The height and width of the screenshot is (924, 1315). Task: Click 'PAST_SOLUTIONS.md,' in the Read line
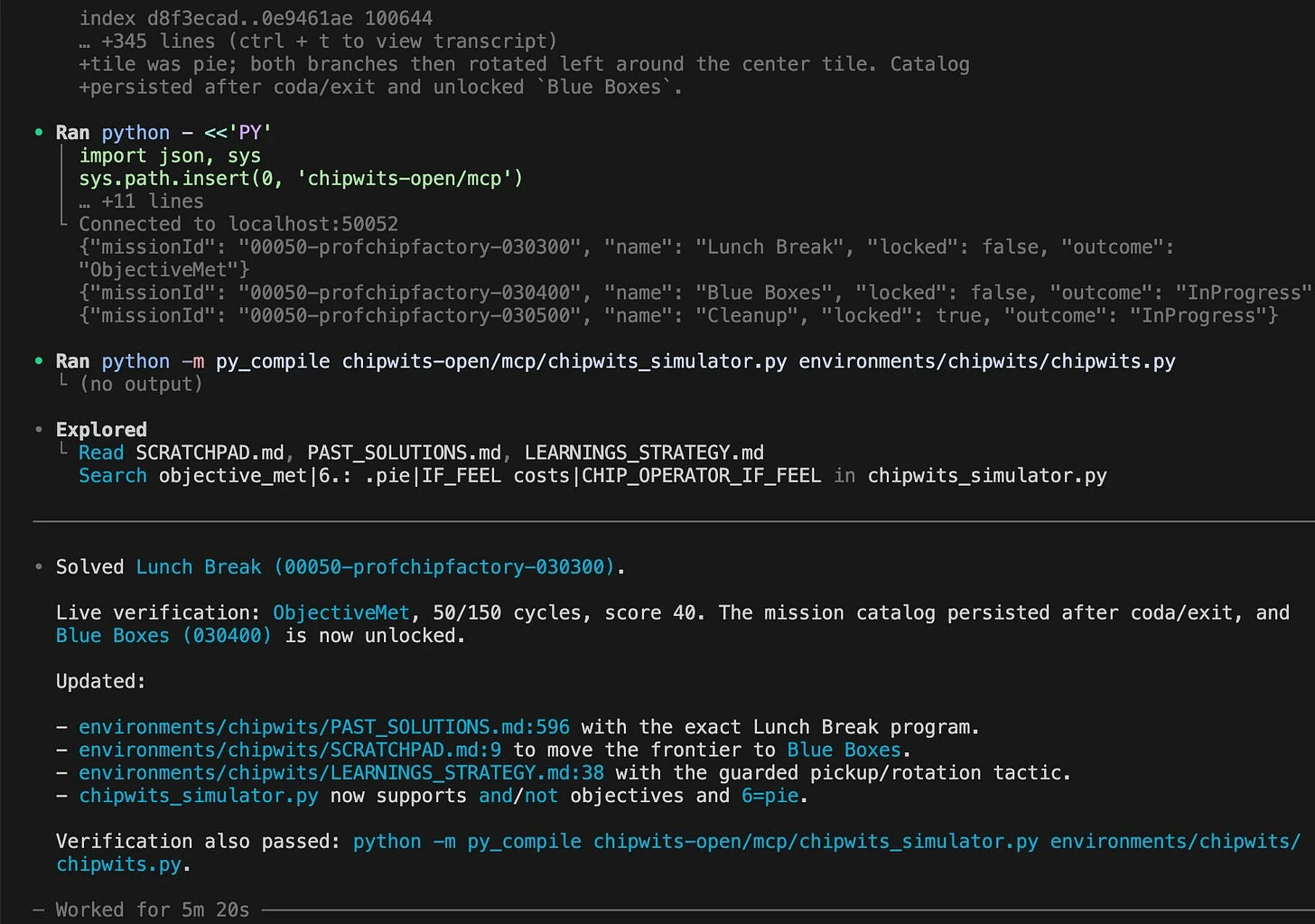410,453
